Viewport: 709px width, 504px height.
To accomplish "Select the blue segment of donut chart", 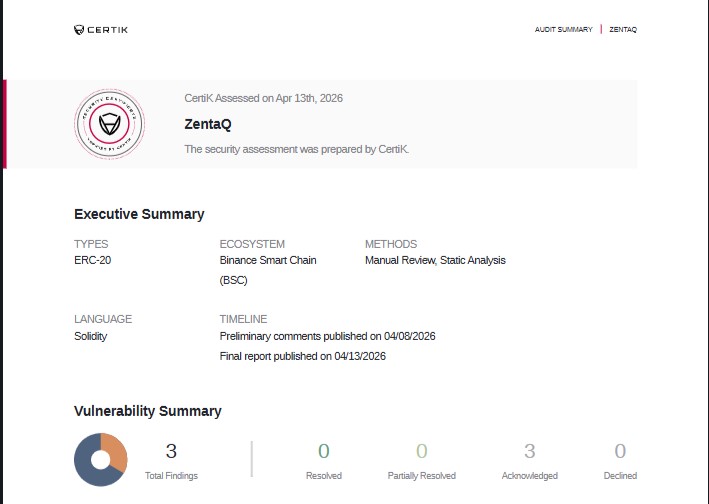I will point(87,468).
